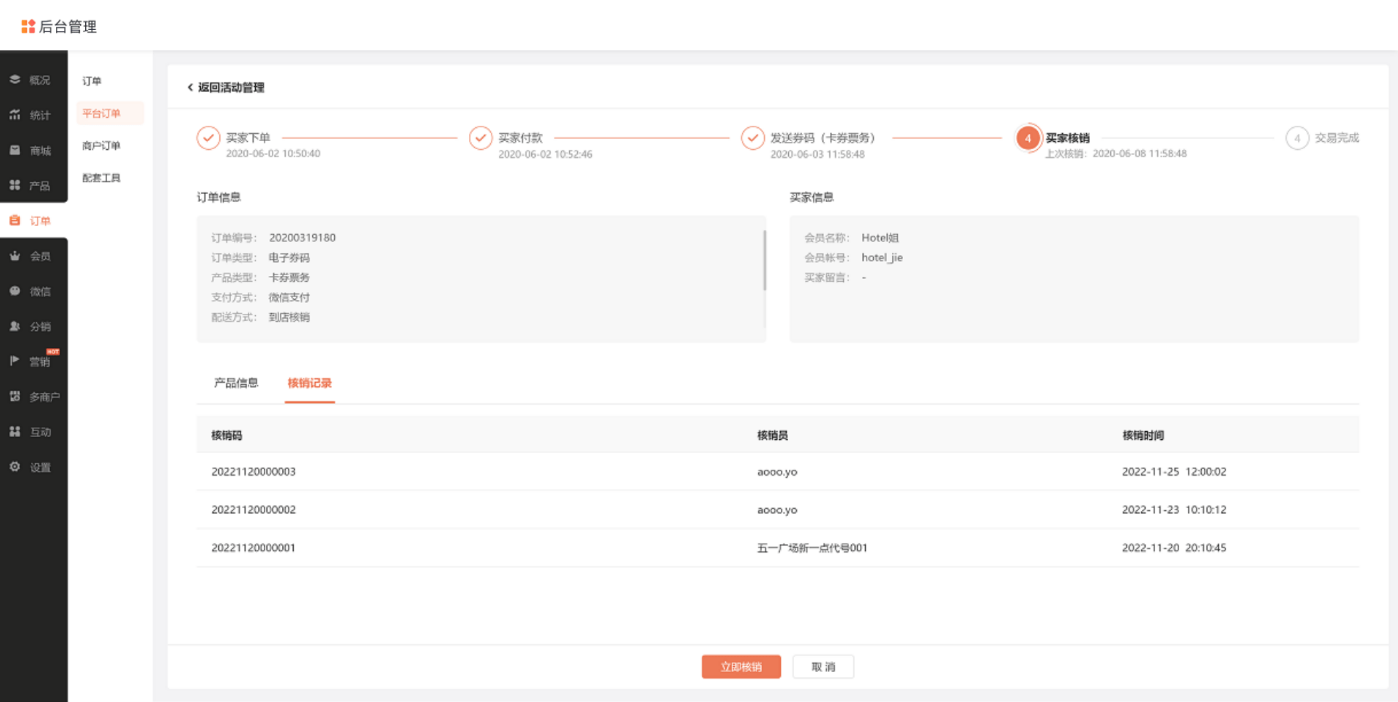Image resolution: width=1398 pixels, height=702 pixels.
Task: Click the 立即核销 button
Action: click(741, 667)
